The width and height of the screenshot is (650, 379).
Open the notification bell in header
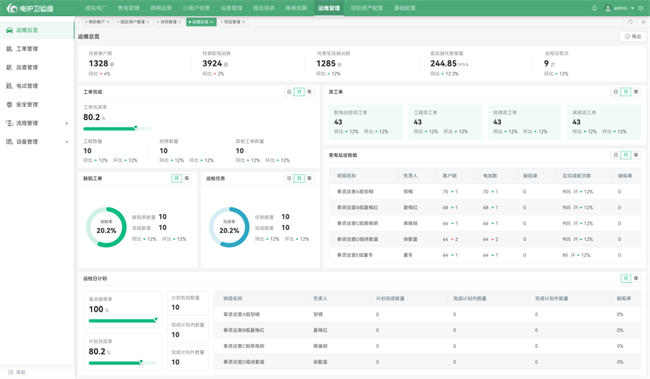click(594, 8)
